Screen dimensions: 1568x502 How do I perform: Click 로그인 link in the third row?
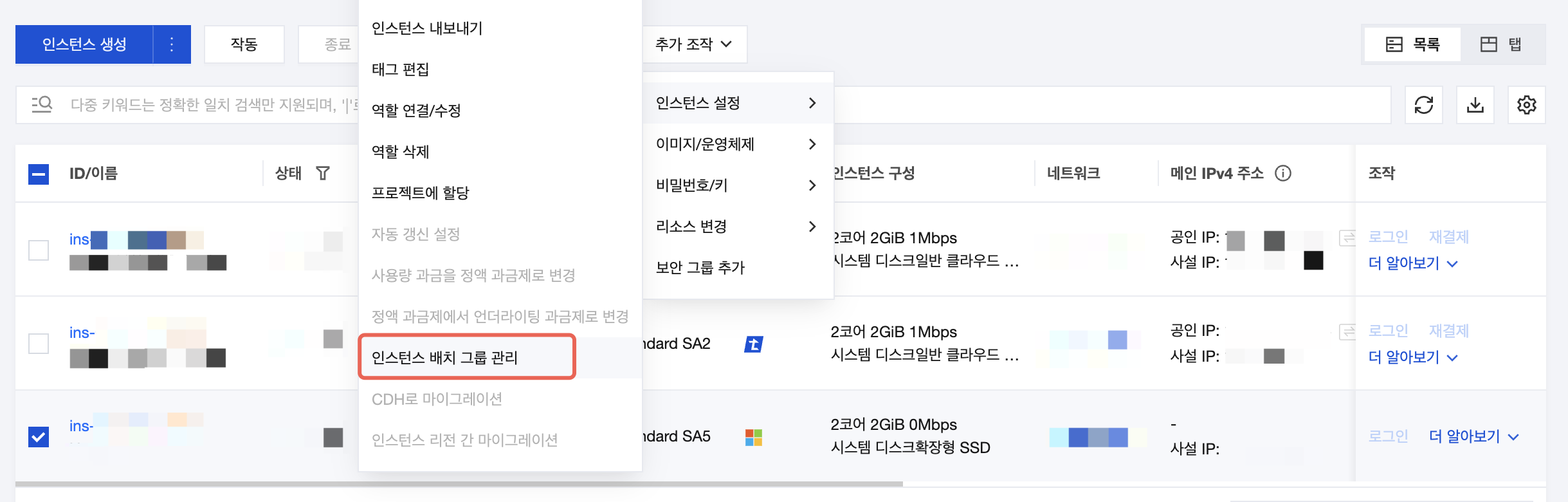pos(1388,436)
